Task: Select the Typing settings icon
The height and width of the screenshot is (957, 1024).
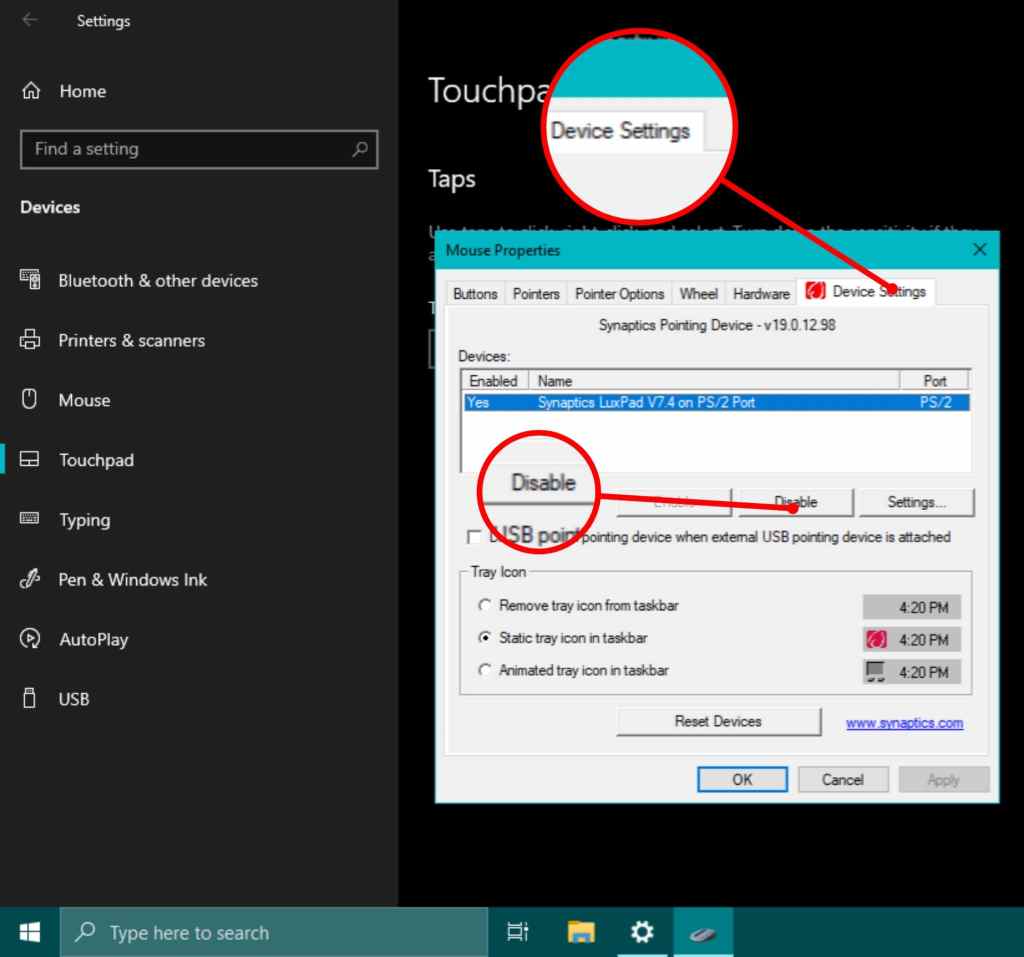Action: pyautogui.click(x=30, y=520)
